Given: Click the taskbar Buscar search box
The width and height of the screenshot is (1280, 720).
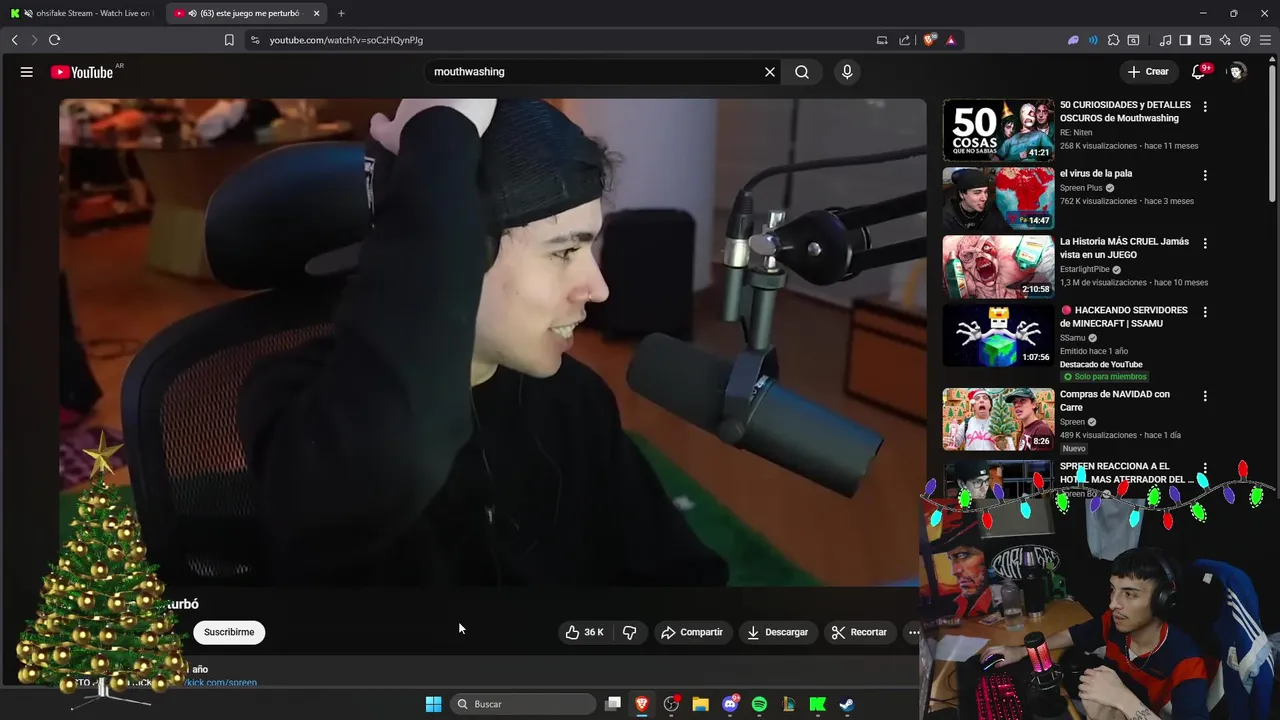Looking at the screenshot, I should pyautogui.click(x=525, y=704).
